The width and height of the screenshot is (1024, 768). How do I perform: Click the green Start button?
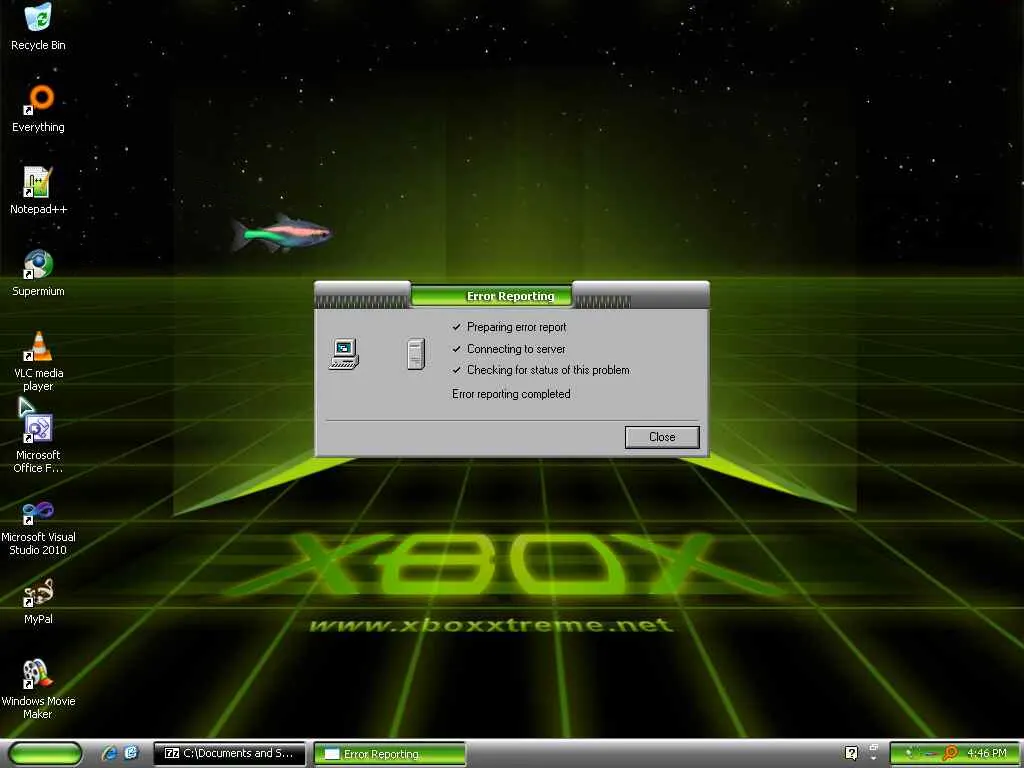pyautogui.click(x=46, y=753)
